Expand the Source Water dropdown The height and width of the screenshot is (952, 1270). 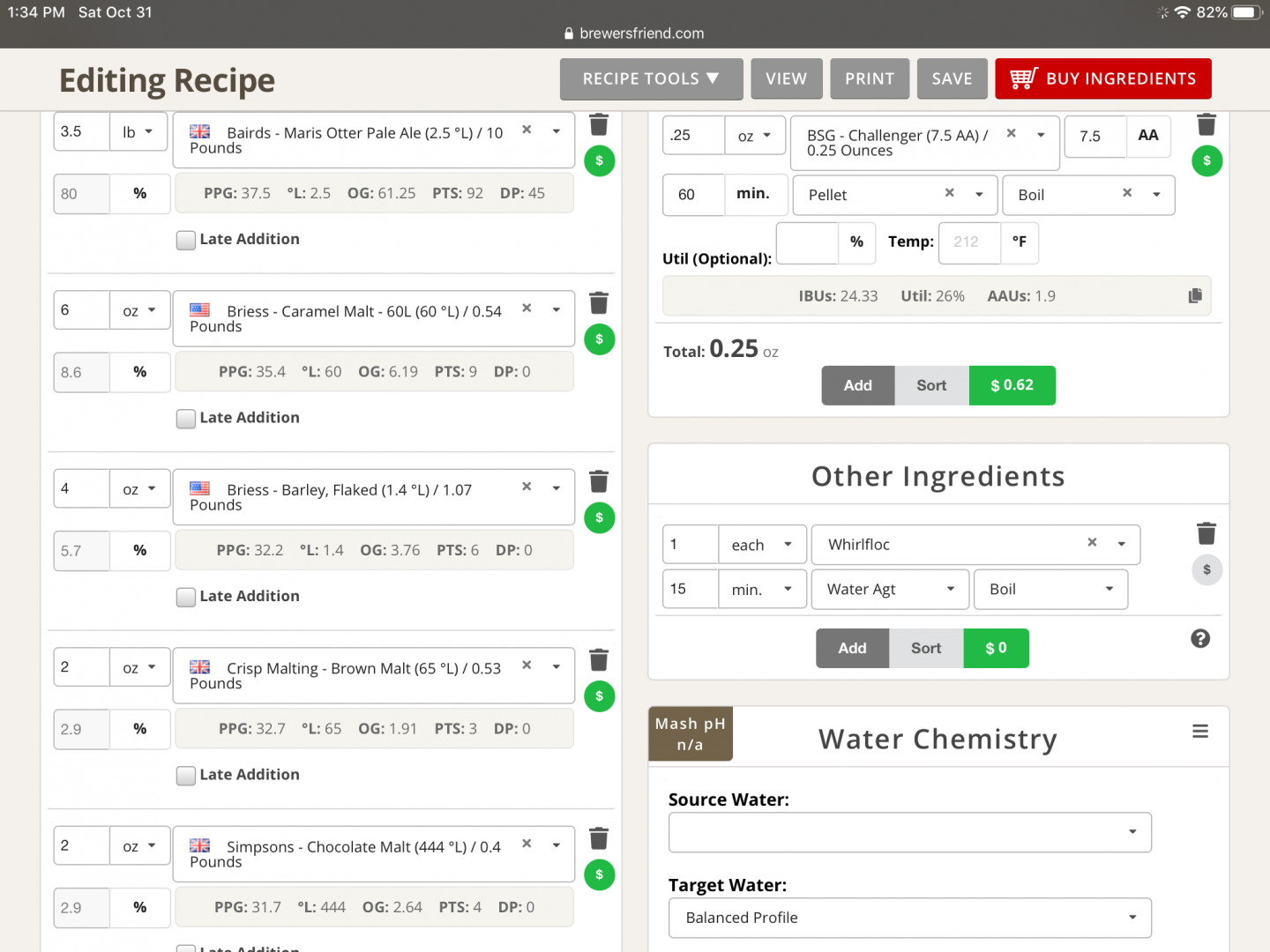click(909, 832)
